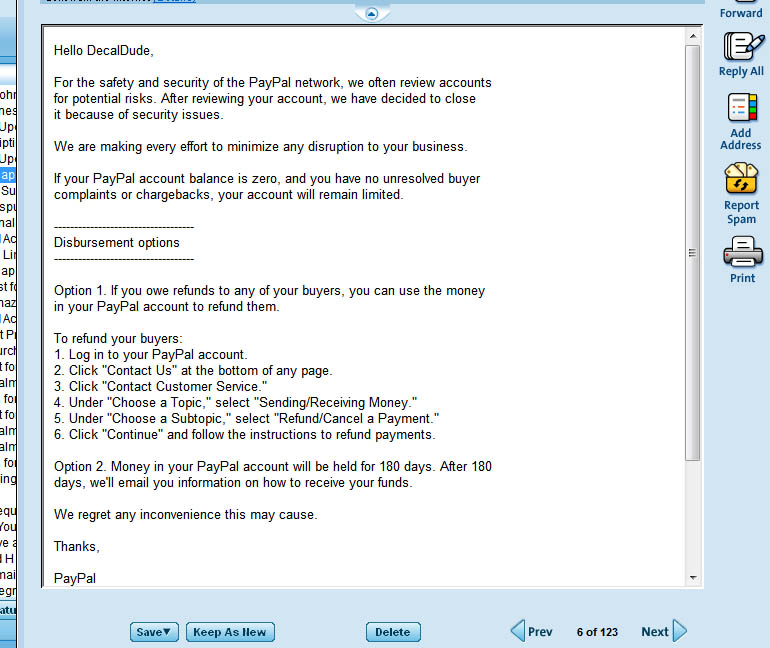This screenshot has width=770, height=648.
Task: Click the Prev text link
Action: 540,632
